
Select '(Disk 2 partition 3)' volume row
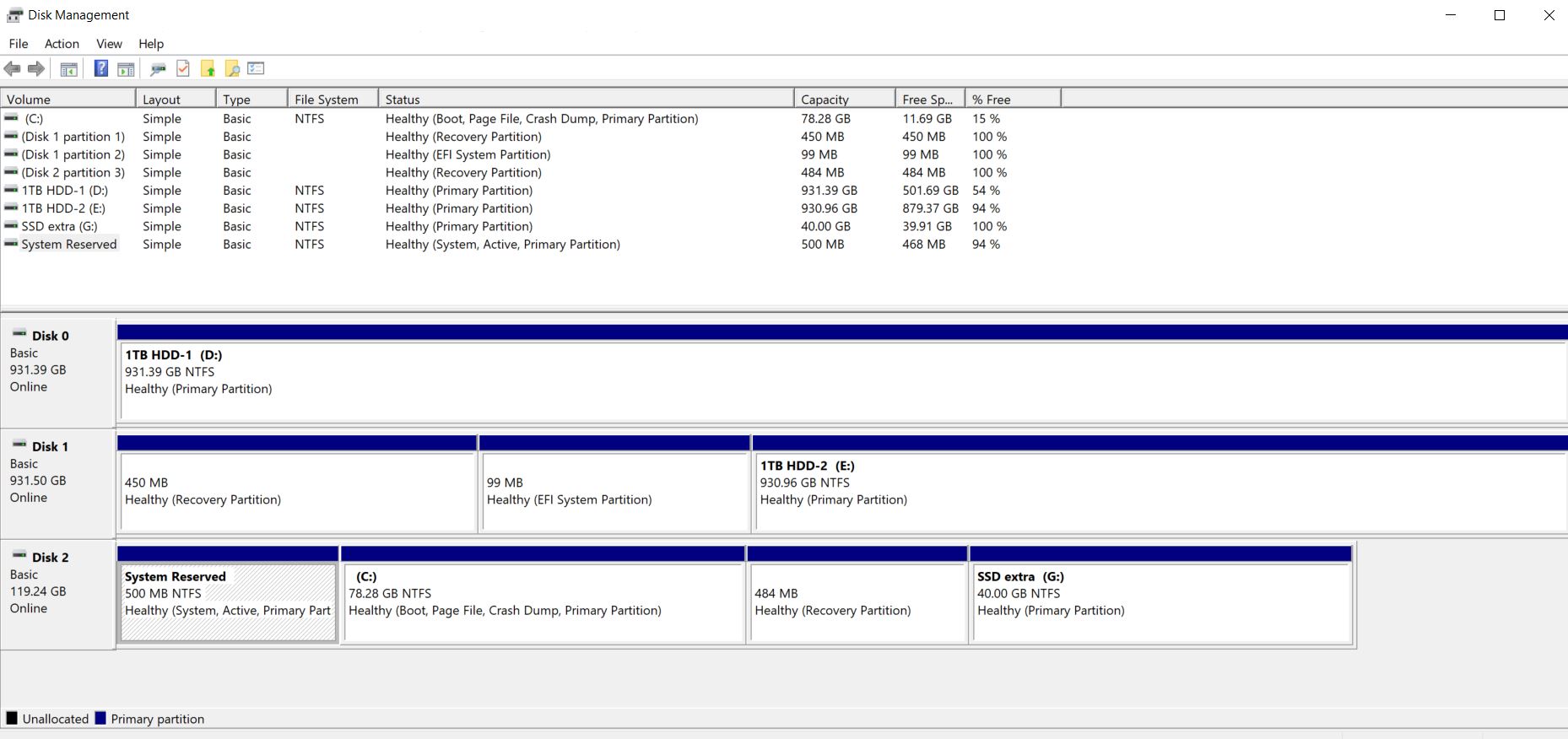529,172
